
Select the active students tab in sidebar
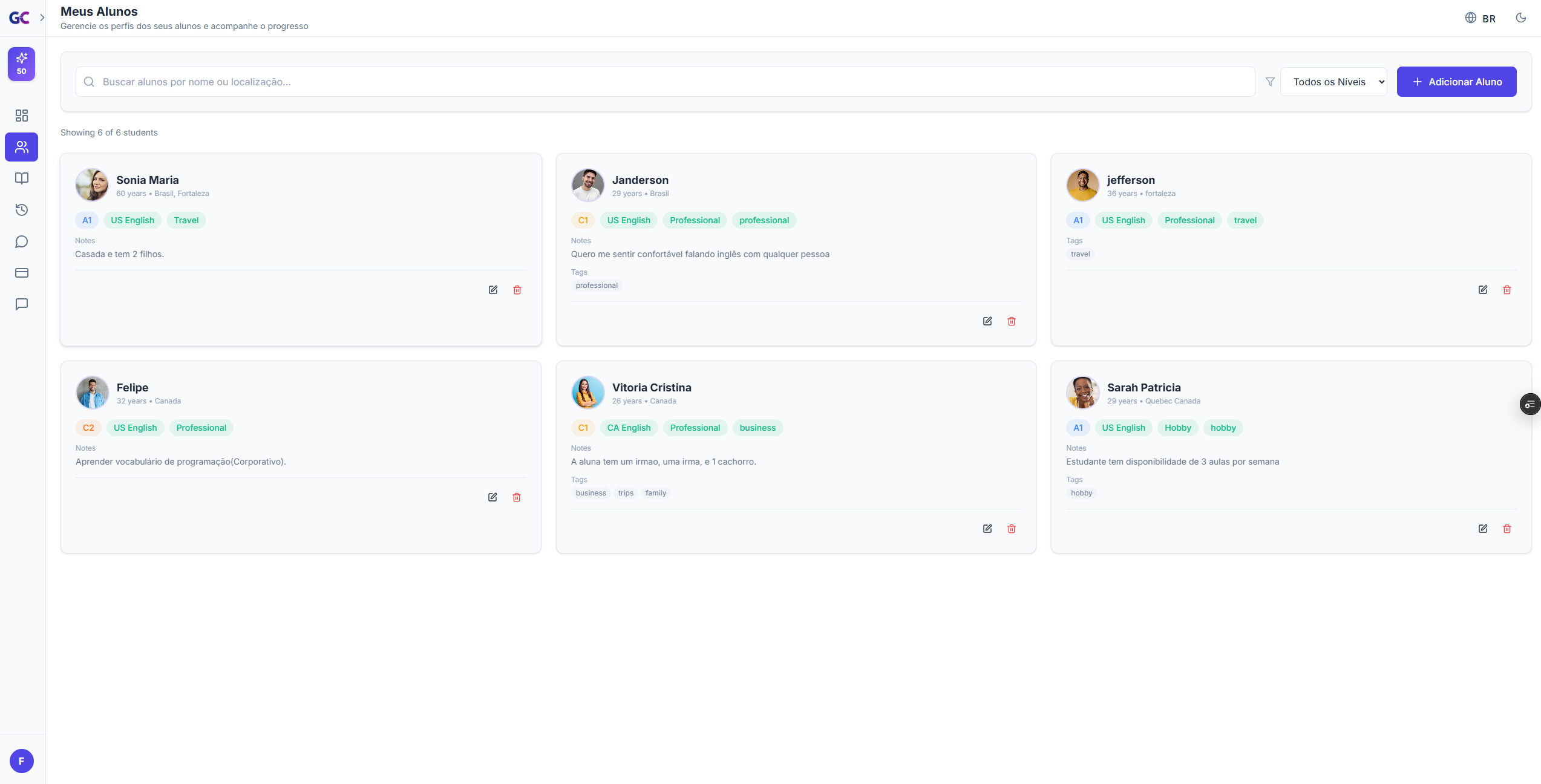[22, 147]
